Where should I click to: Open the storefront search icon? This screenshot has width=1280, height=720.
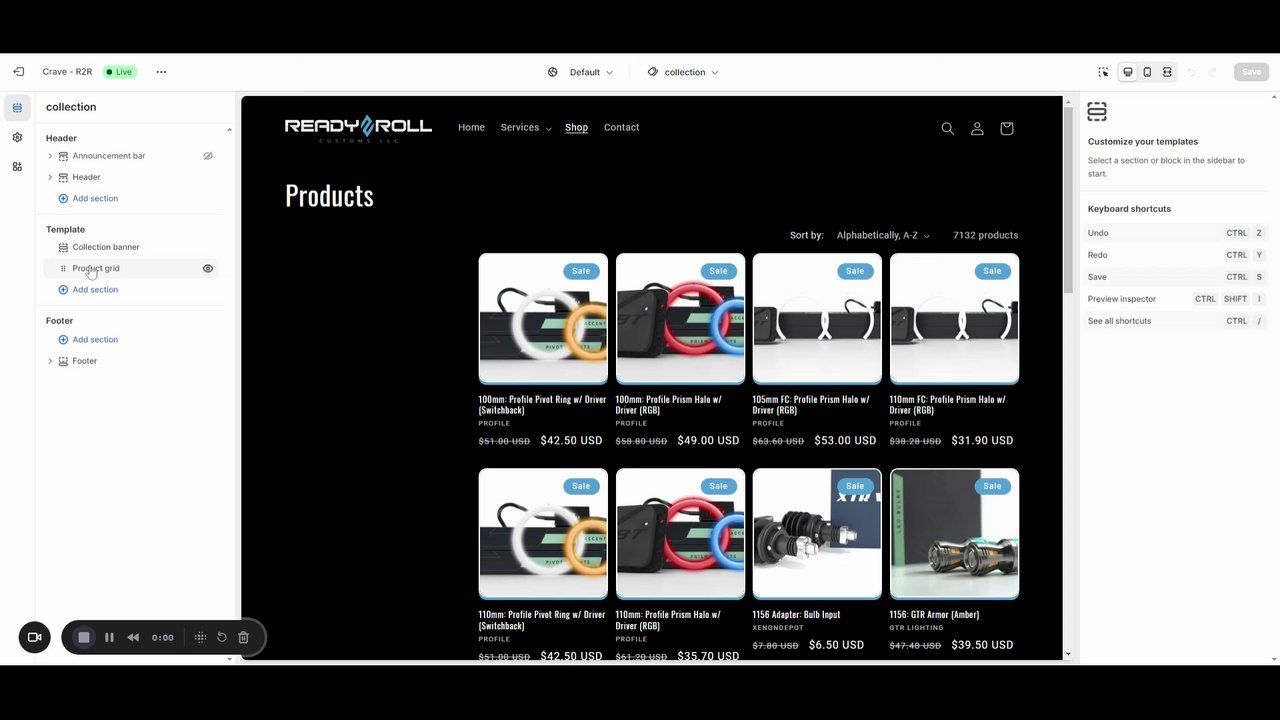click(947, 128)
